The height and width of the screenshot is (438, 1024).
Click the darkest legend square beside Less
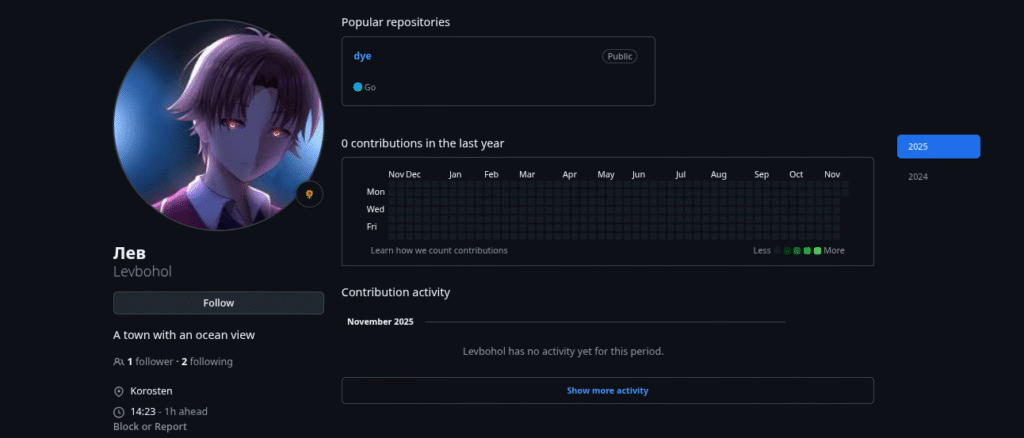pyautogui.click(x=778, y=250)
